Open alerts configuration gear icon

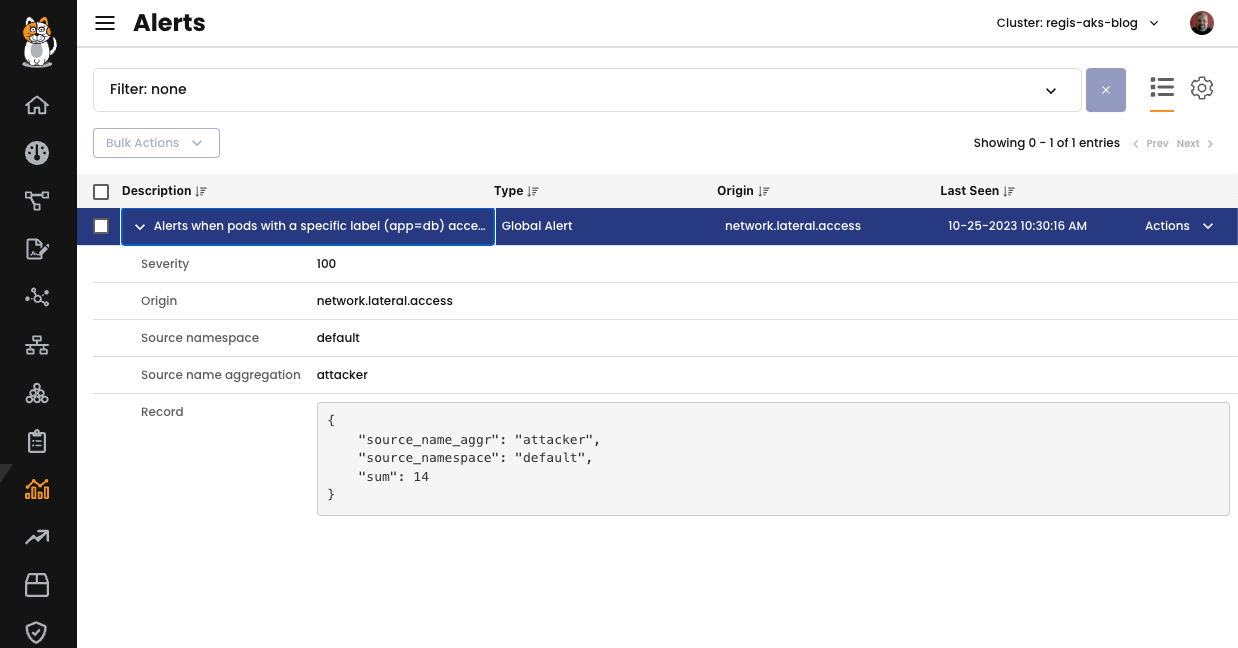pos(1202,88)
